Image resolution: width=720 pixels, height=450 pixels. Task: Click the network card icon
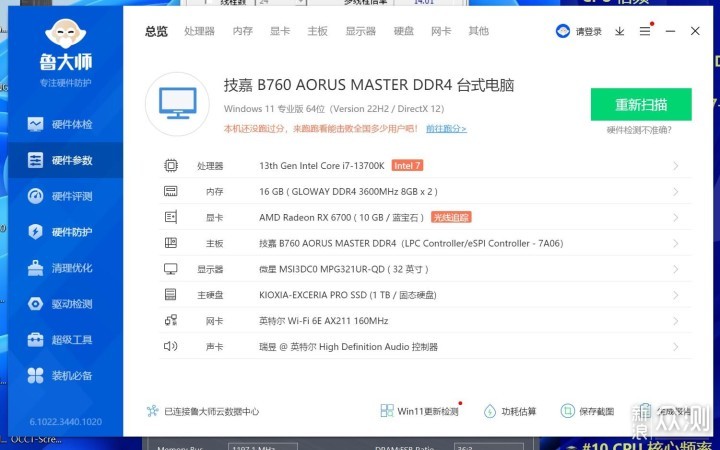pos(171,320)
